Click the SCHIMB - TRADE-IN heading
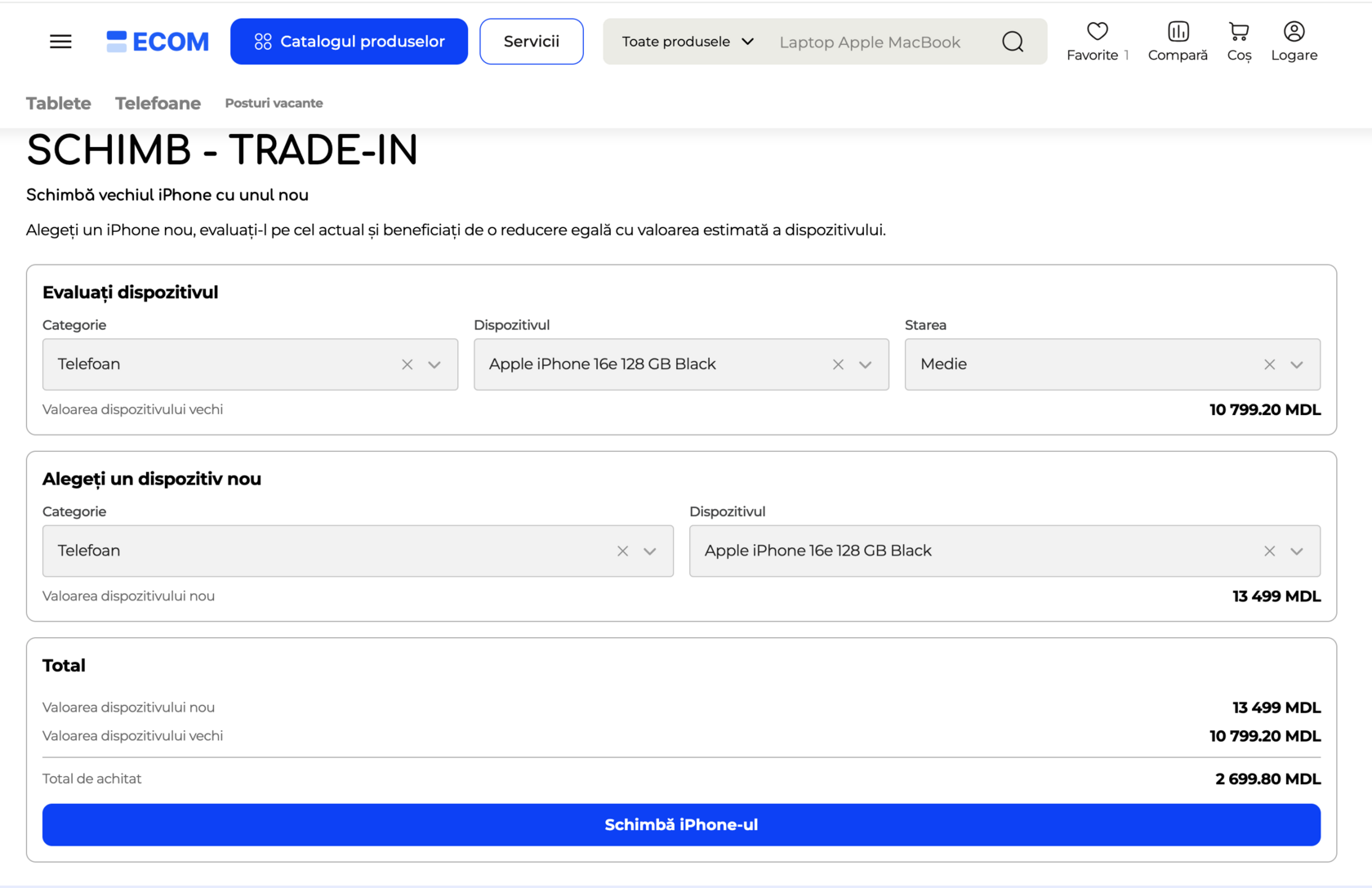Viewport: 1372px width, 888px height. pyautogui.click(x=222, y=150)
